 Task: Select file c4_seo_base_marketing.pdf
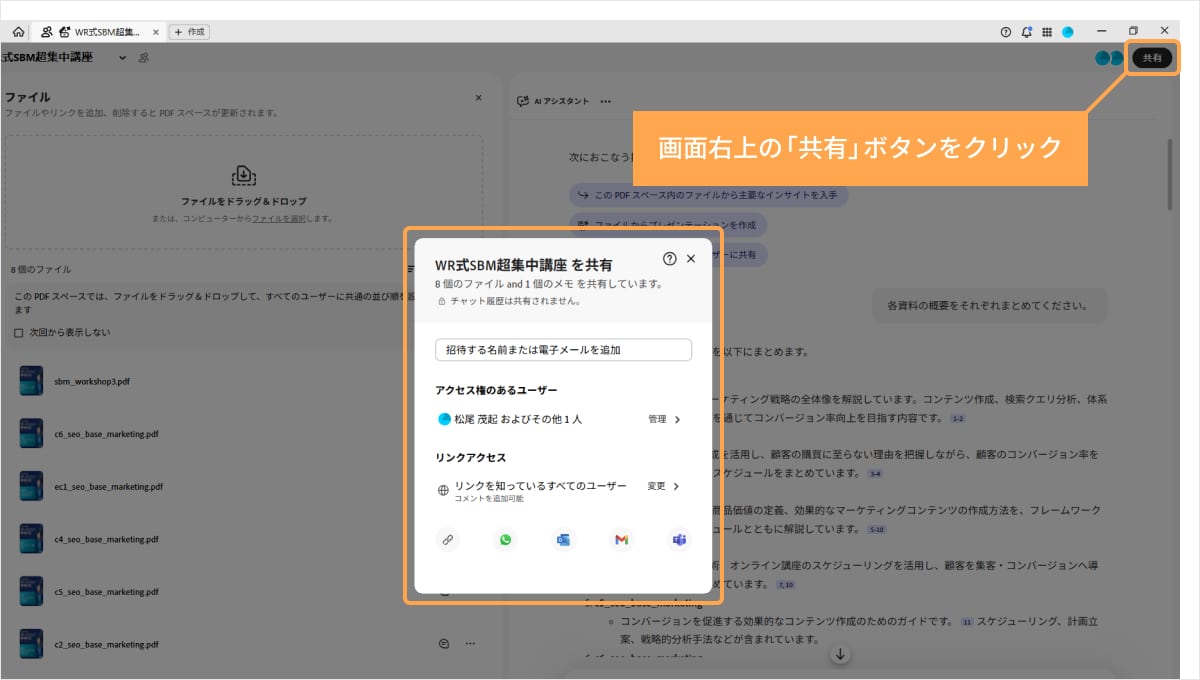(x=106, y=539)
